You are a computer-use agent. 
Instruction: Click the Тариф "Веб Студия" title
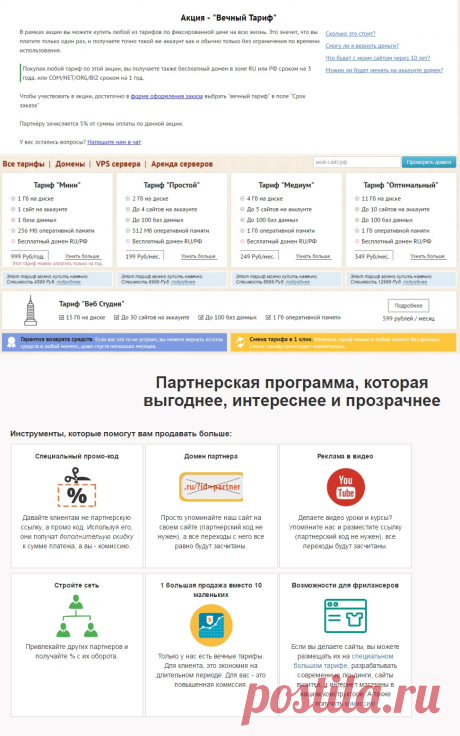92,304
